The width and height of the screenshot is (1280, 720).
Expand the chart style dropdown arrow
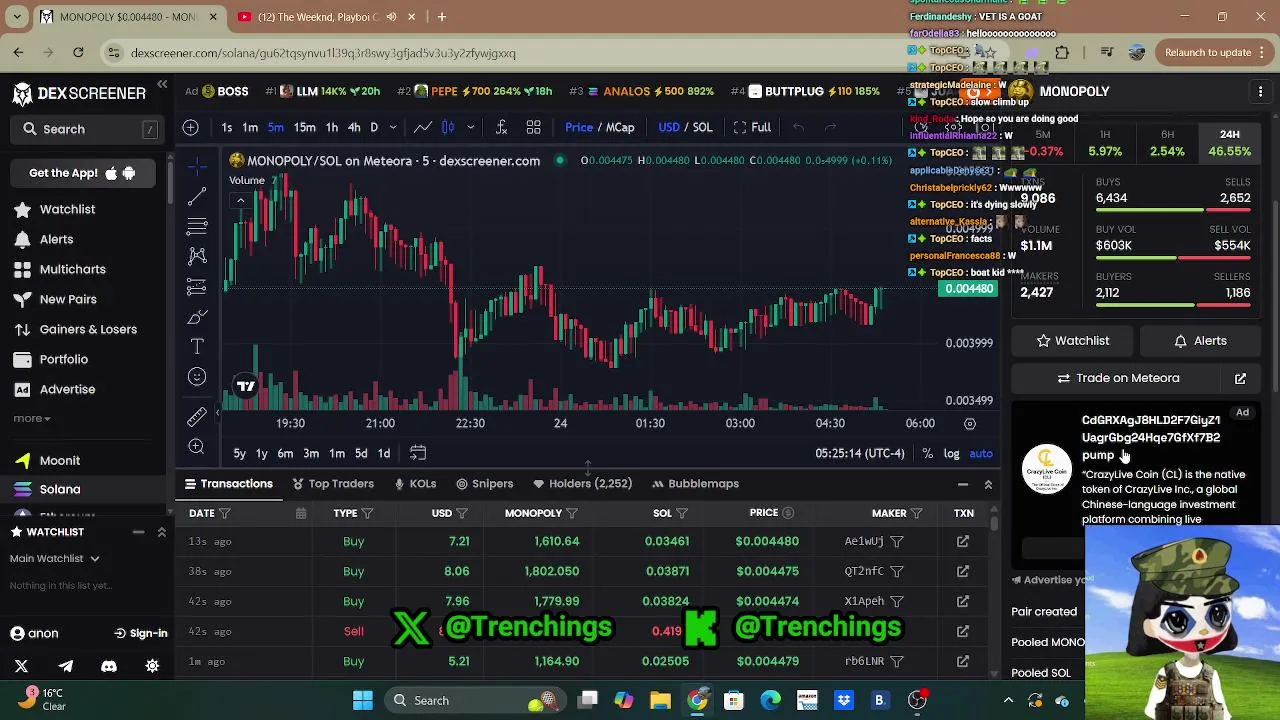point(470,127)
